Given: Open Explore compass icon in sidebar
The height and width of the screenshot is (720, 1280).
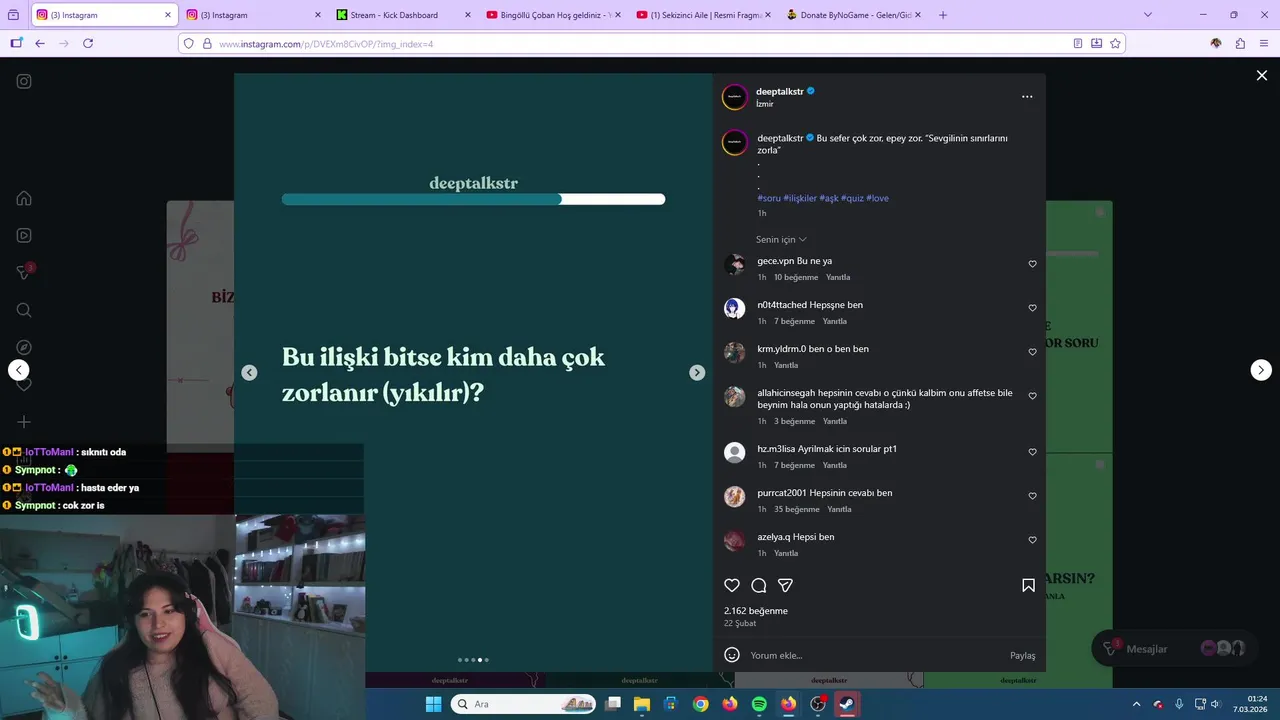Looking at the screenshot, I should point(24,347).
